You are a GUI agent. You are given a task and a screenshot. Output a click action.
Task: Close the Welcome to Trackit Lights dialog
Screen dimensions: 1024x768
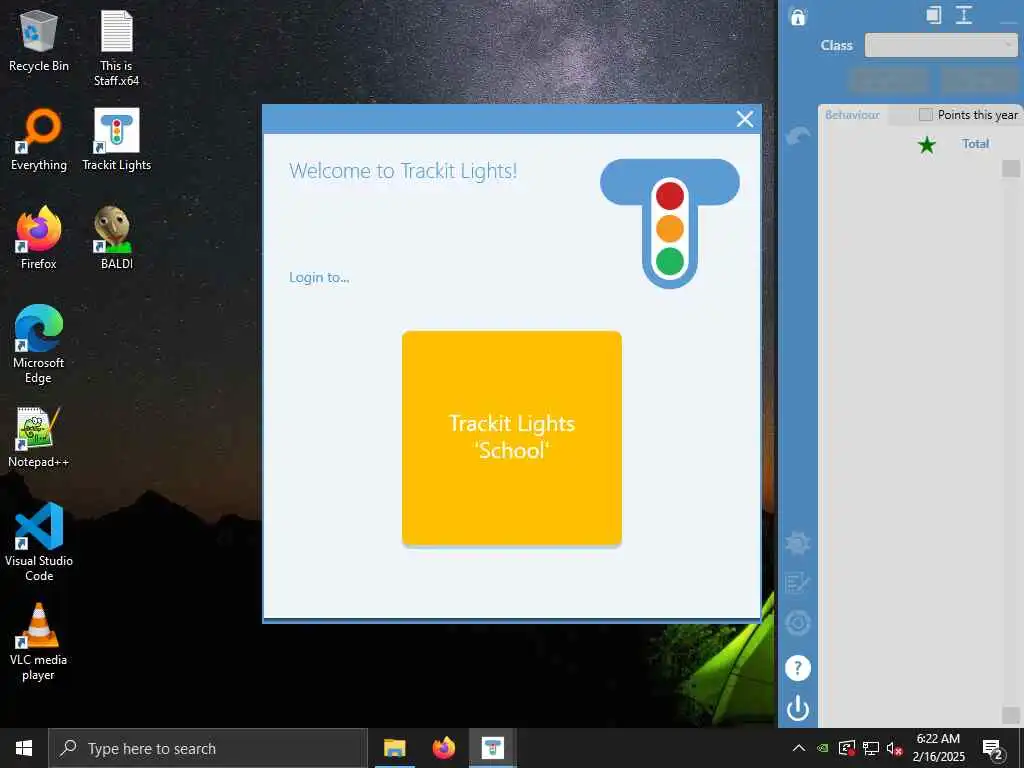pyautogui.click(x=744, y=119)
